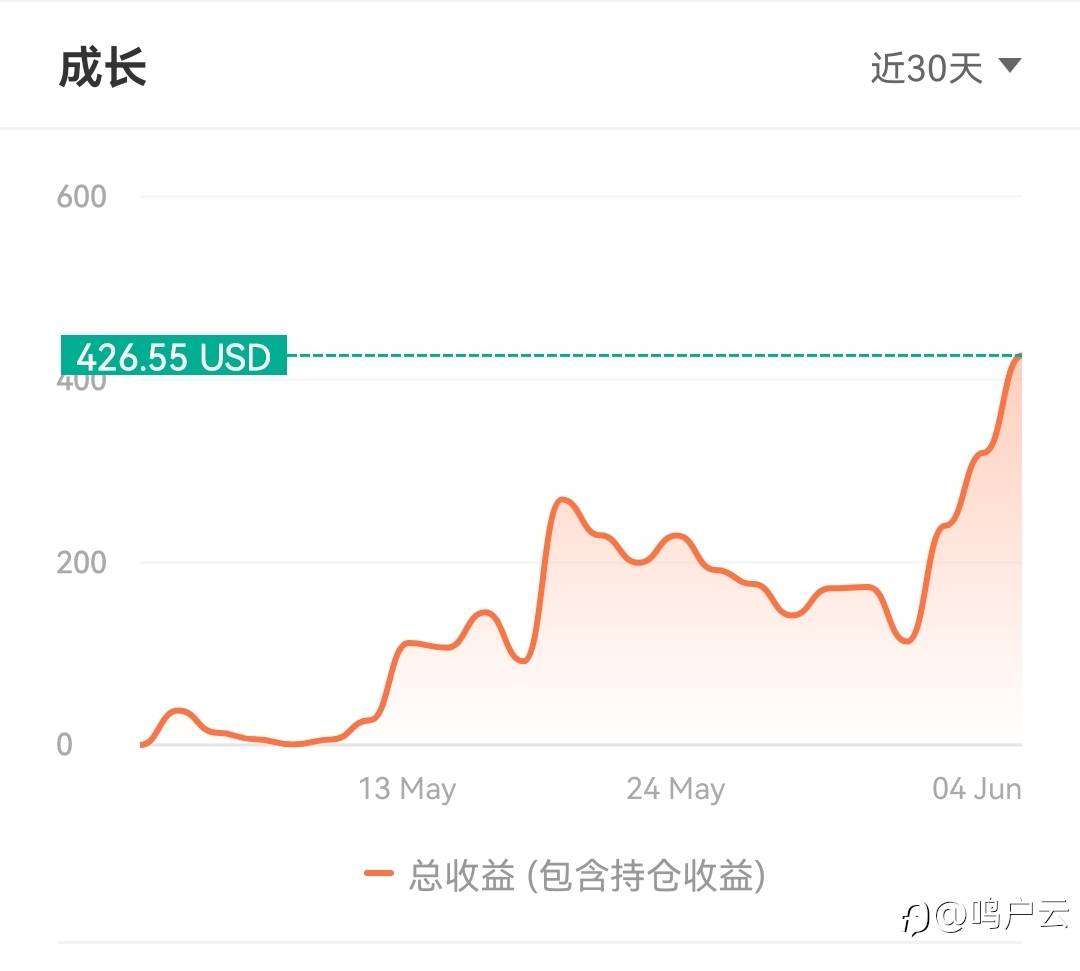Viewport: 1080px width, 971px height.
Task: Click the orange legend line marker
Action: (379, 874)
